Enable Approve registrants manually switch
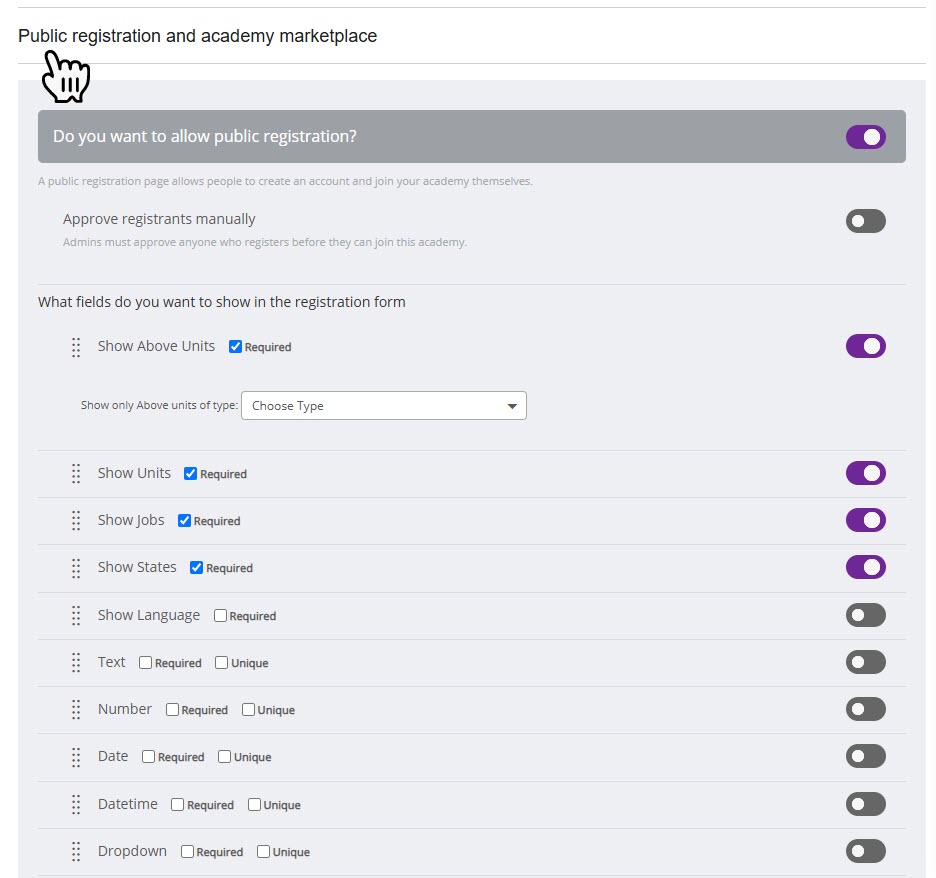 click(x=865, y=221)
